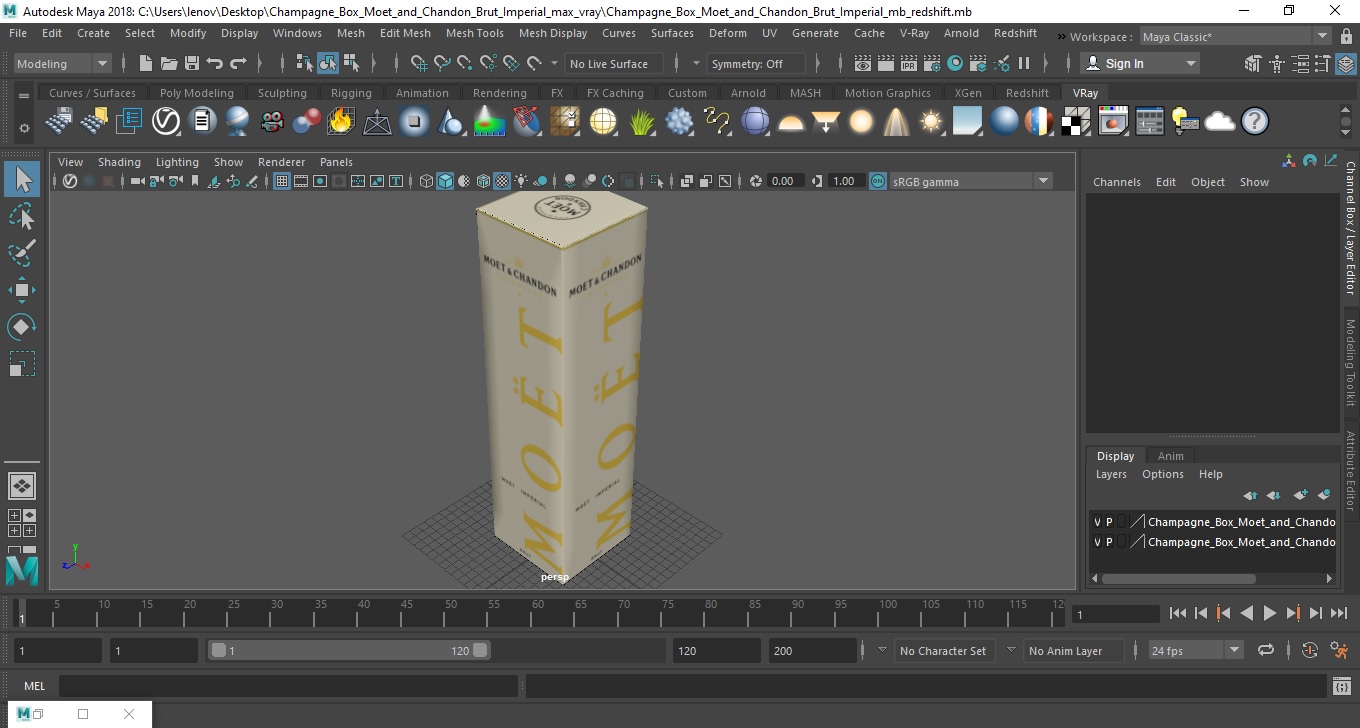The width and height of the screenshot is (1360, 728).
Task: Switch to the Anim layer tab
Action: [x=1170, y=456]
